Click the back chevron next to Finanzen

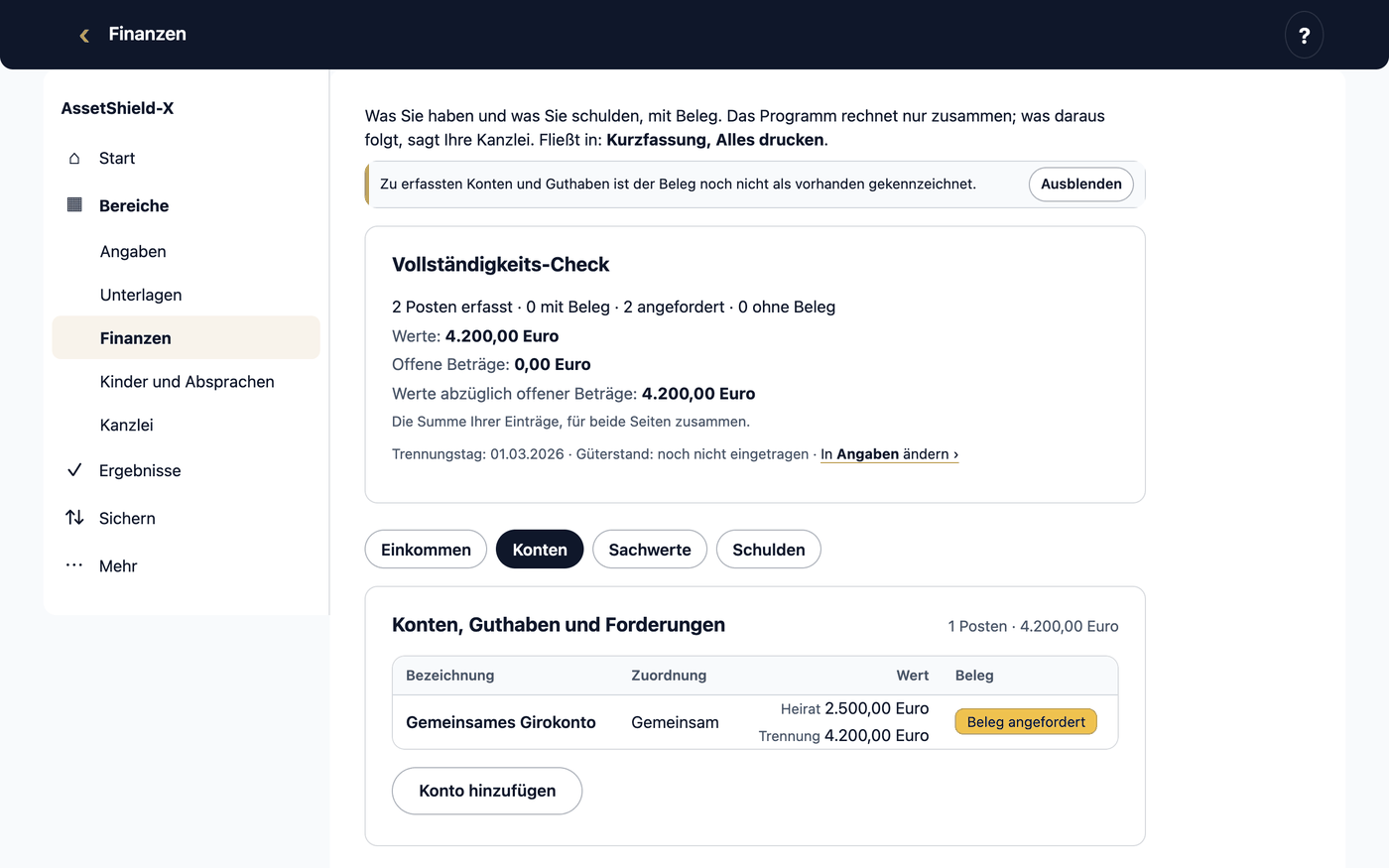point(84,35)
